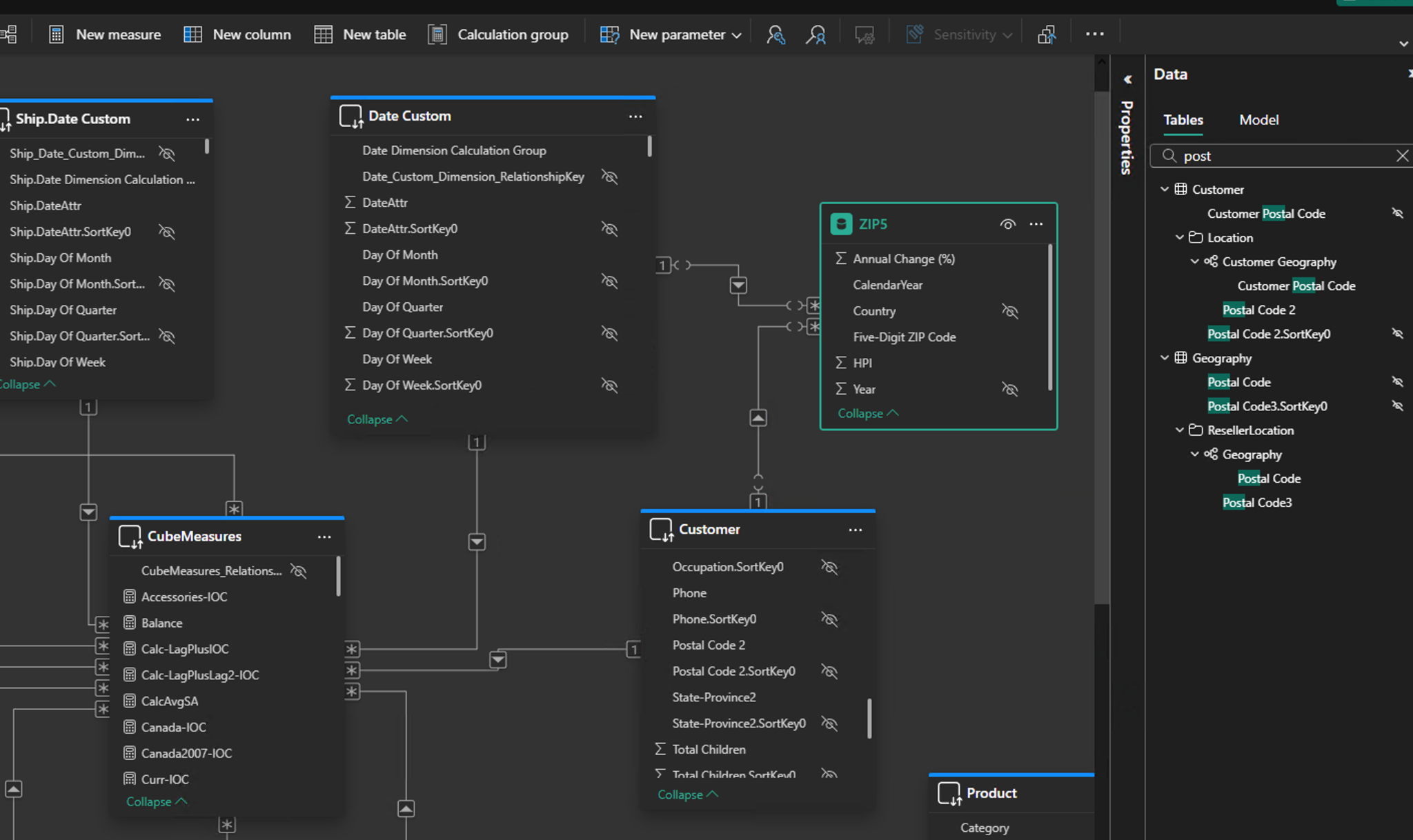Viewport: 1413px width, 840px height.
Task: Click the New table icon
Action: pos(323,34)
